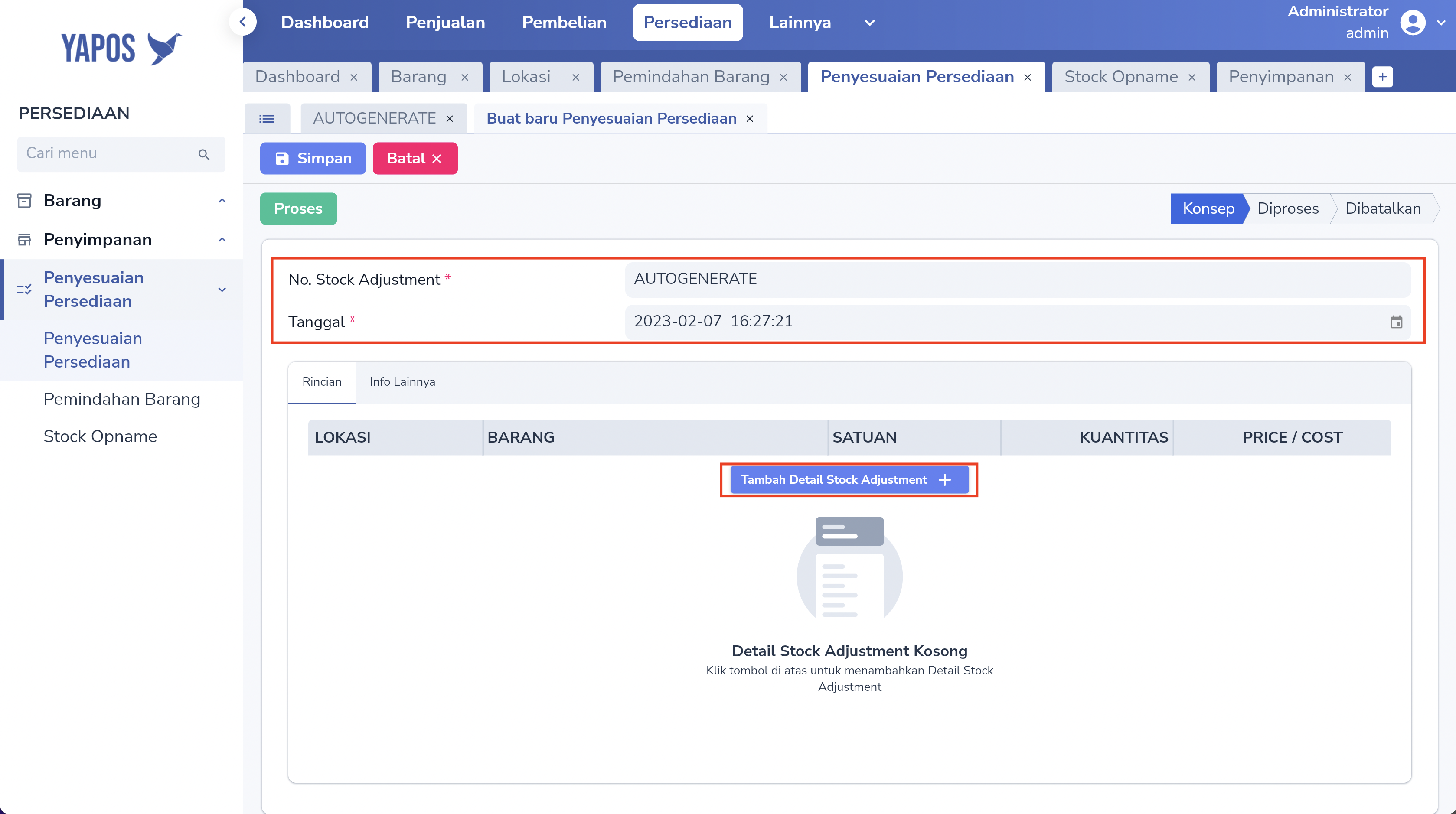Click the user avatar icon
The width and height of the screenshot is (1456, 814).
pyautogui.click(x=1413, y=23)
